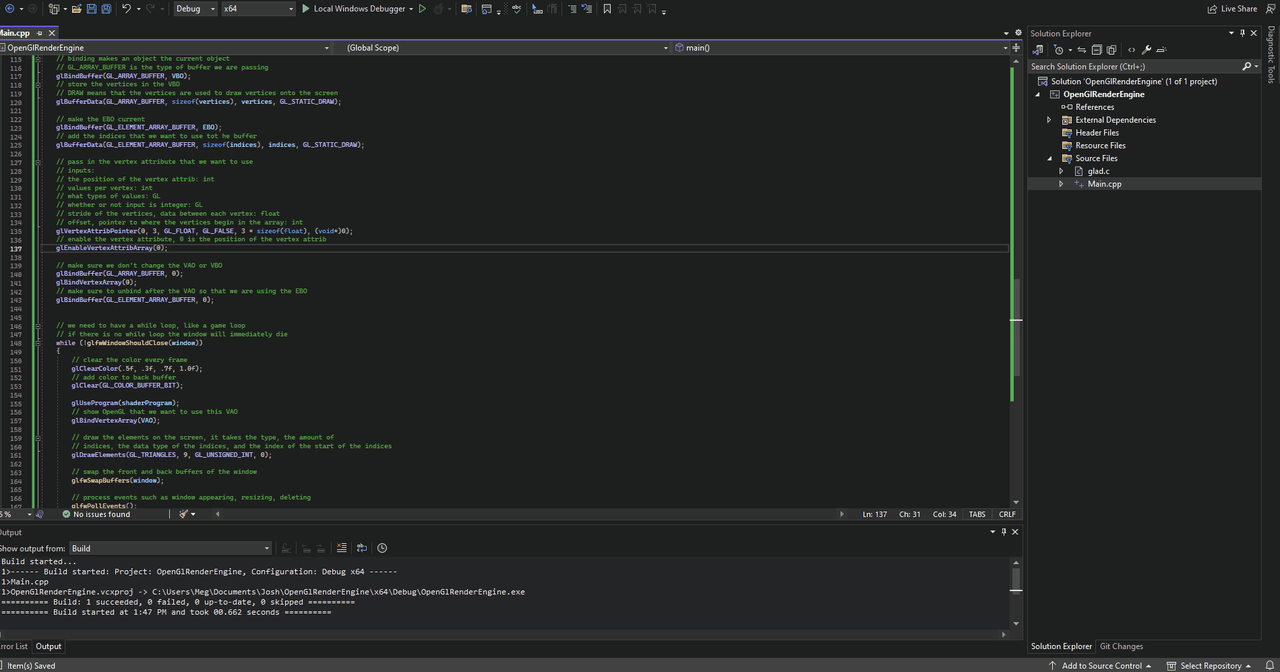The image size is (1280, 672).
Task: Pin the Solution Explorer panel with the pushpin
Action: [x=1243, y=33]
